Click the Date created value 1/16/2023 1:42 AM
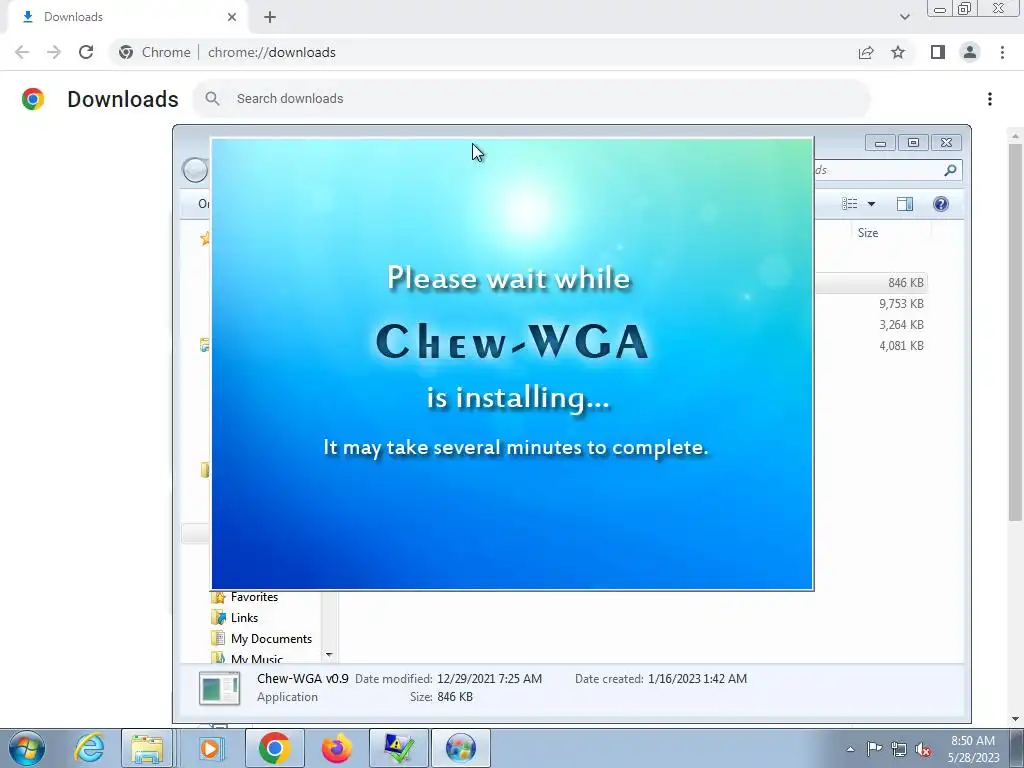Screen dimensions: 1024x768 coord(697,679)
